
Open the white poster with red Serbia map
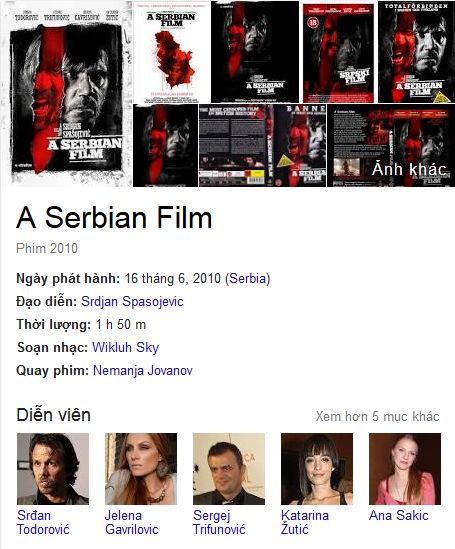(x=172, y=52)
